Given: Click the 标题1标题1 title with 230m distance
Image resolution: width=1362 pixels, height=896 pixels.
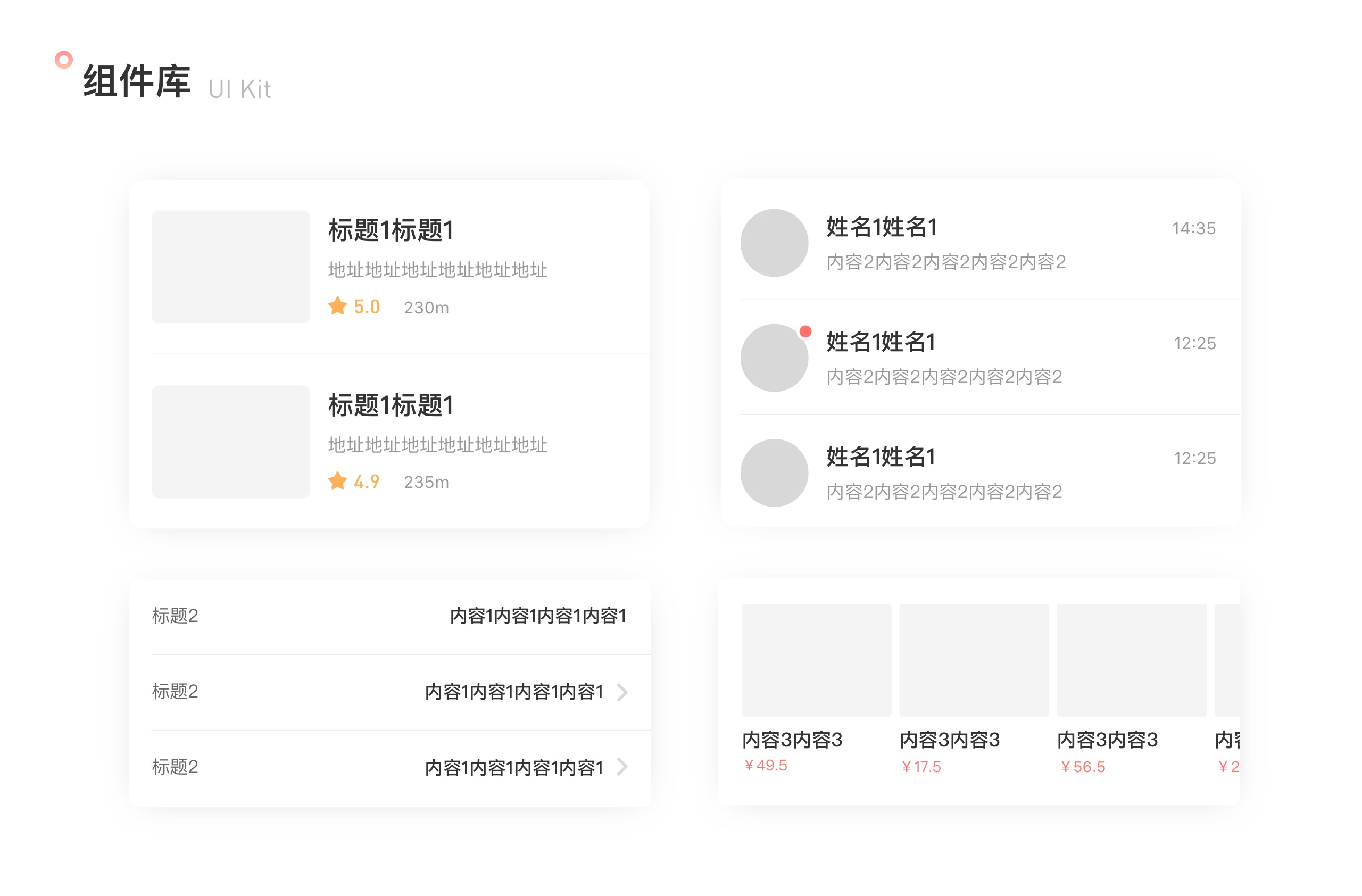Looking at the screenshot, I should point(391,230).
